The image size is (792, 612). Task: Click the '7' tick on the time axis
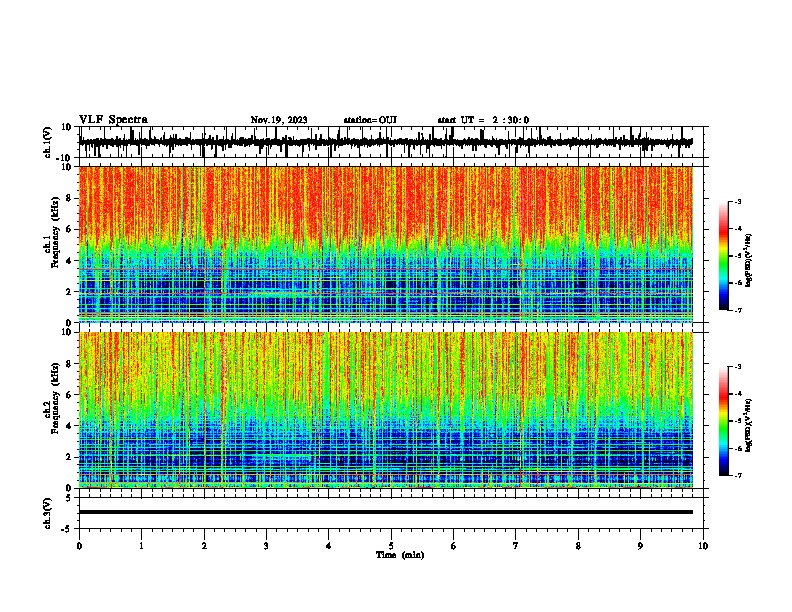[x=516, y=546]
